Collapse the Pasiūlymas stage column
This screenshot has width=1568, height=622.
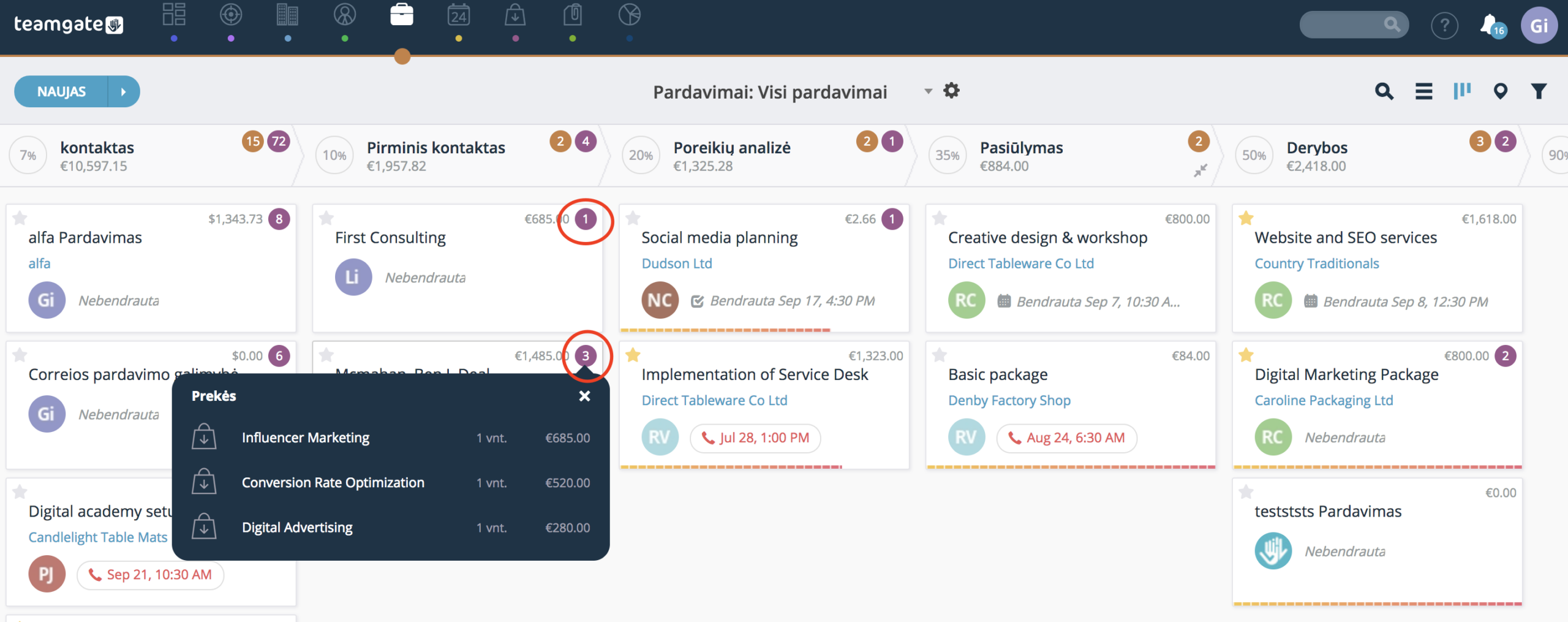1200,170
